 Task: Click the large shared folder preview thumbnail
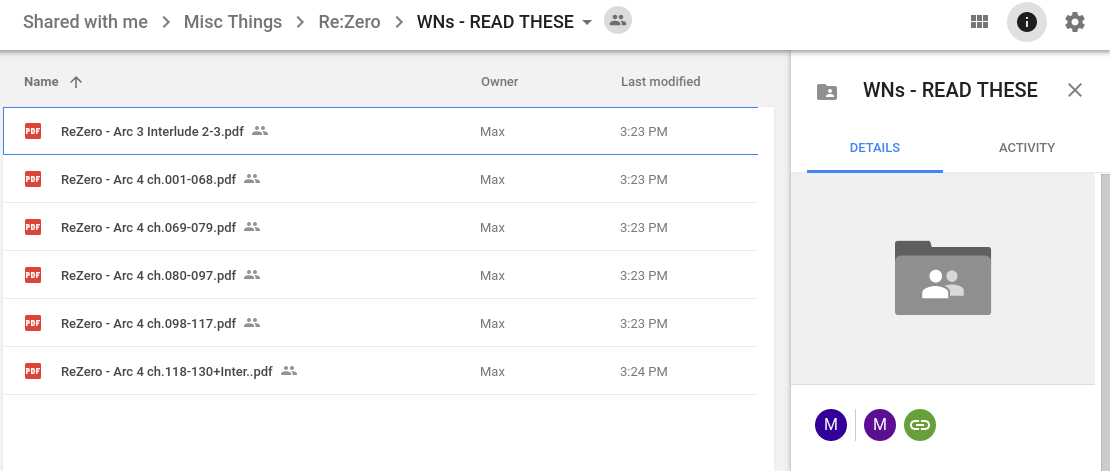(943, 278)
